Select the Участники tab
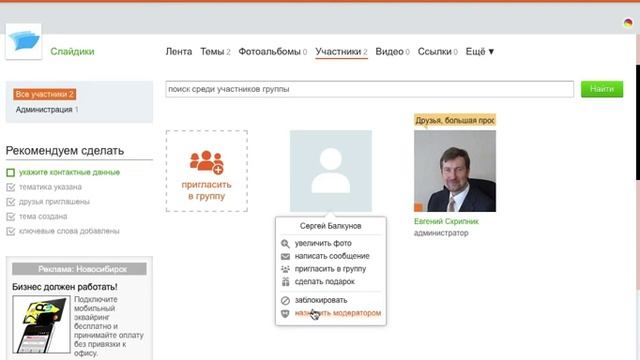This screenshot has height=360, width=640. (x=341, y=51)
